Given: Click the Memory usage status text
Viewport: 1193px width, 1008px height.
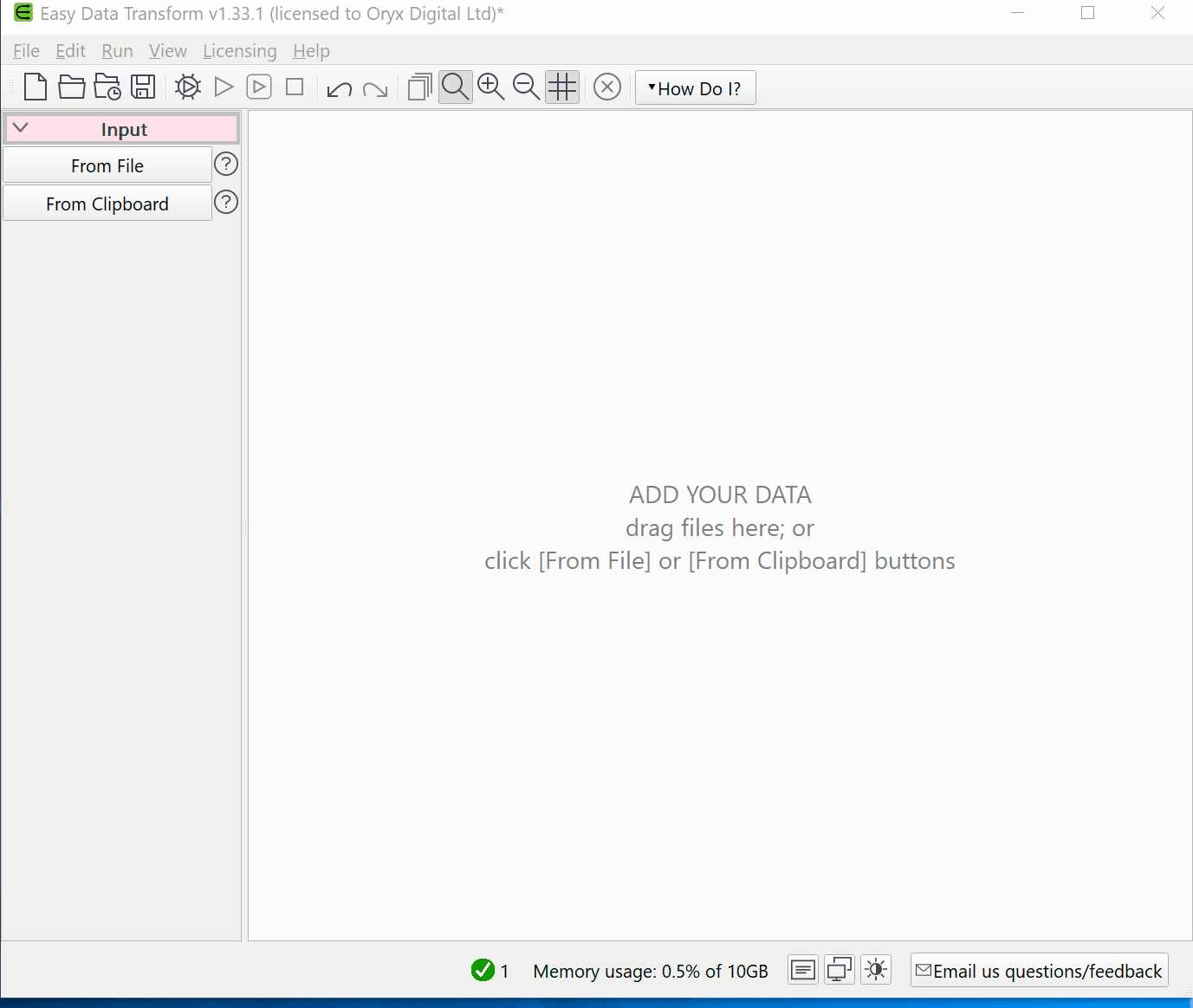Looking at the screenshot, I should coord(651,972).
